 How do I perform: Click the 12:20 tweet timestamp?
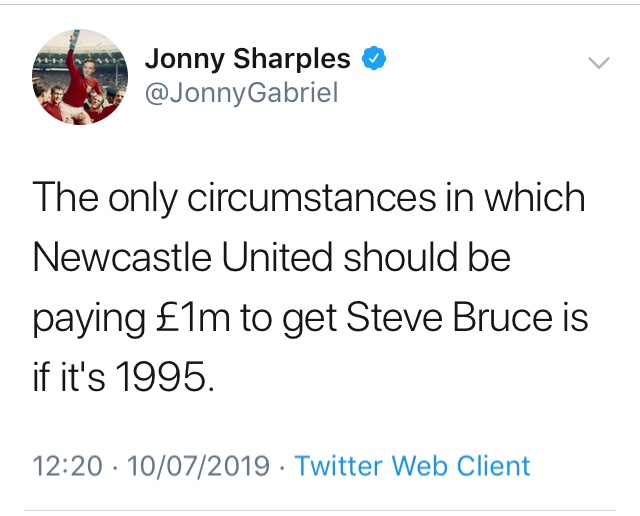tap(67, 466)
